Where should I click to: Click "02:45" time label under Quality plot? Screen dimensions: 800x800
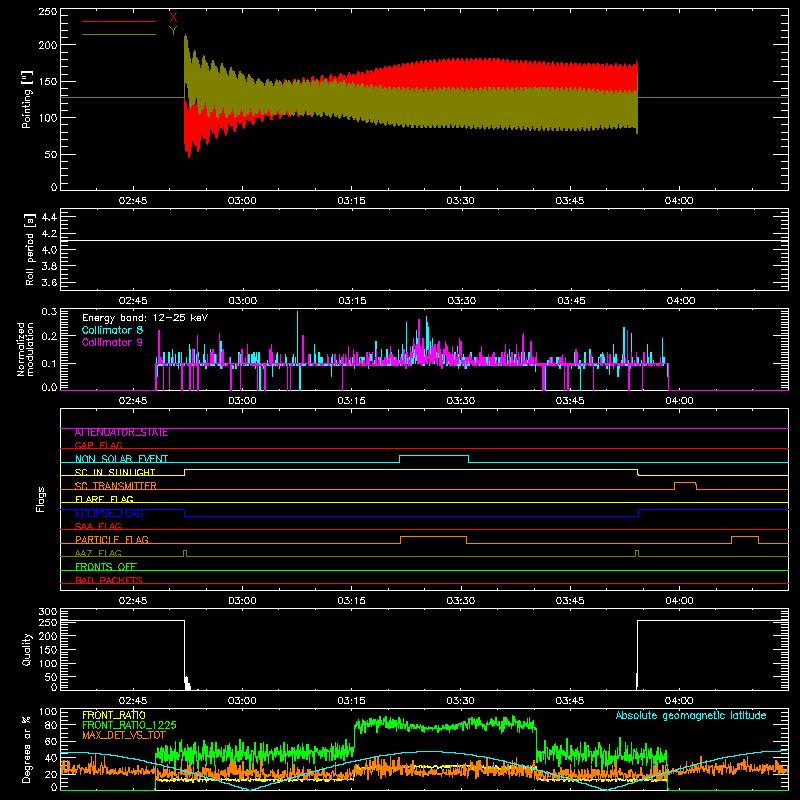pyautogui.click(x=133, y=701)
